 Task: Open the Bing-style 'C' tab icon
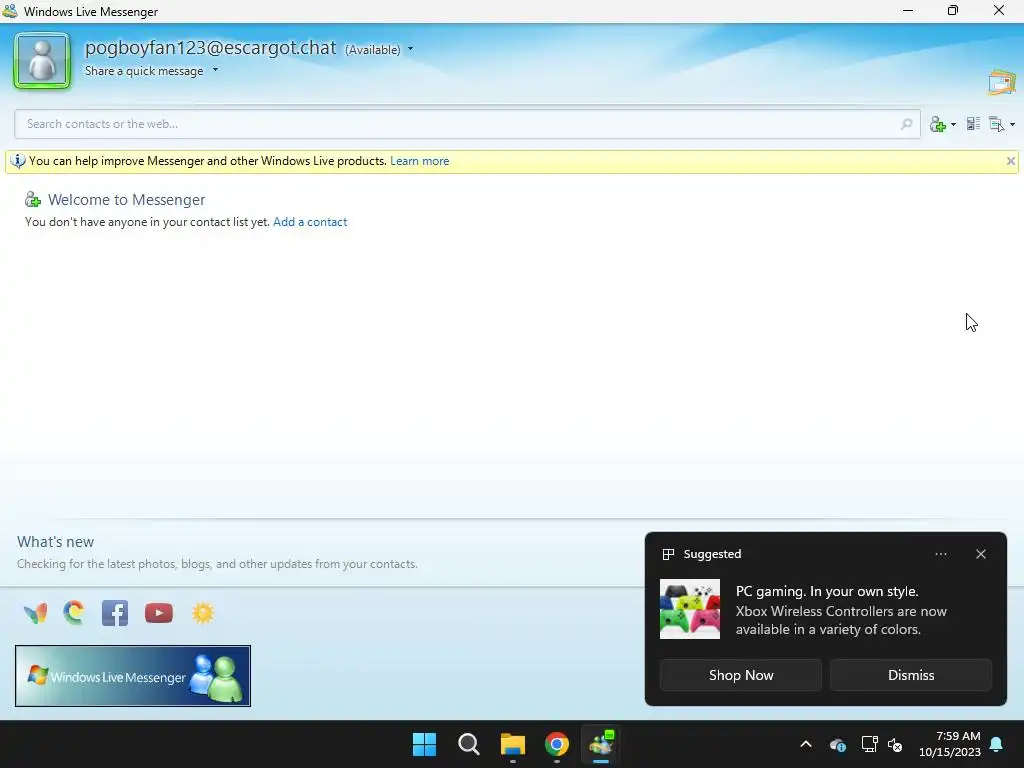74,613
